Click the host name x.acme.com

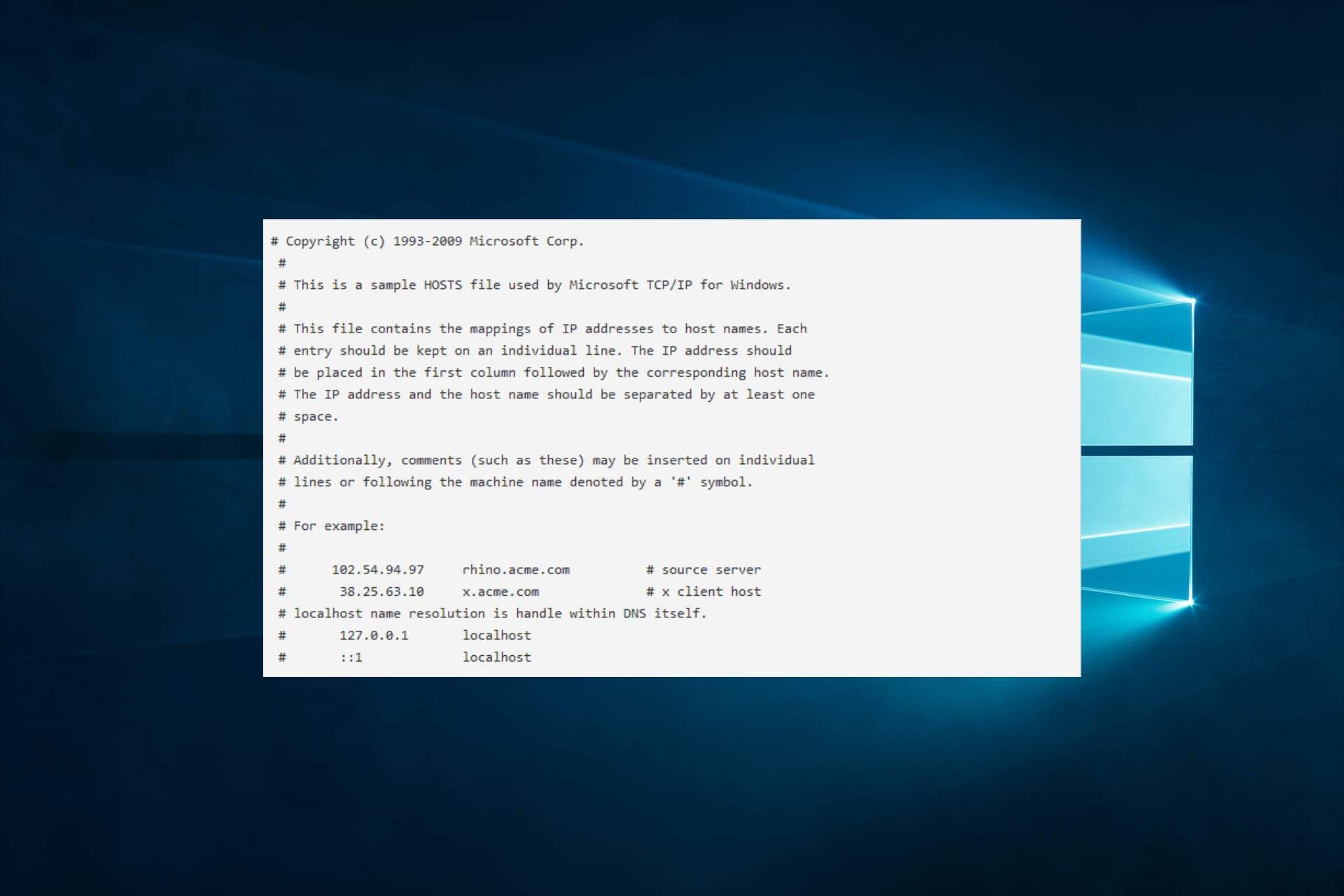coord(500,591)
